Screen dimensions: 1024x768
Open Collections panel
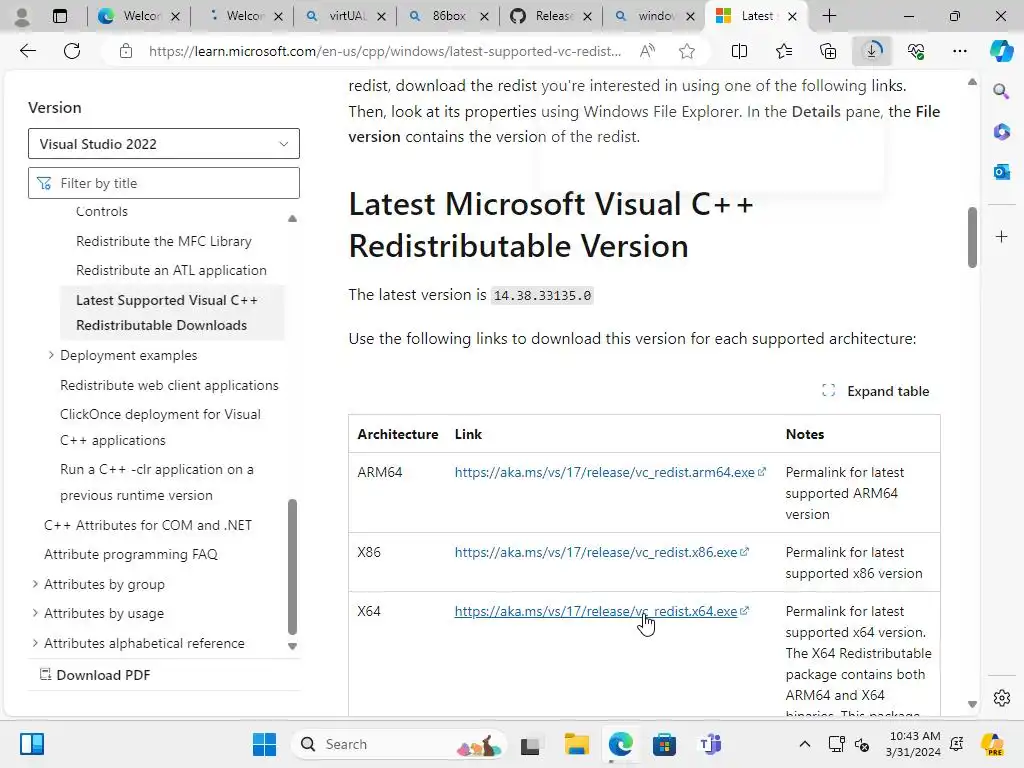tap(827, 51)
